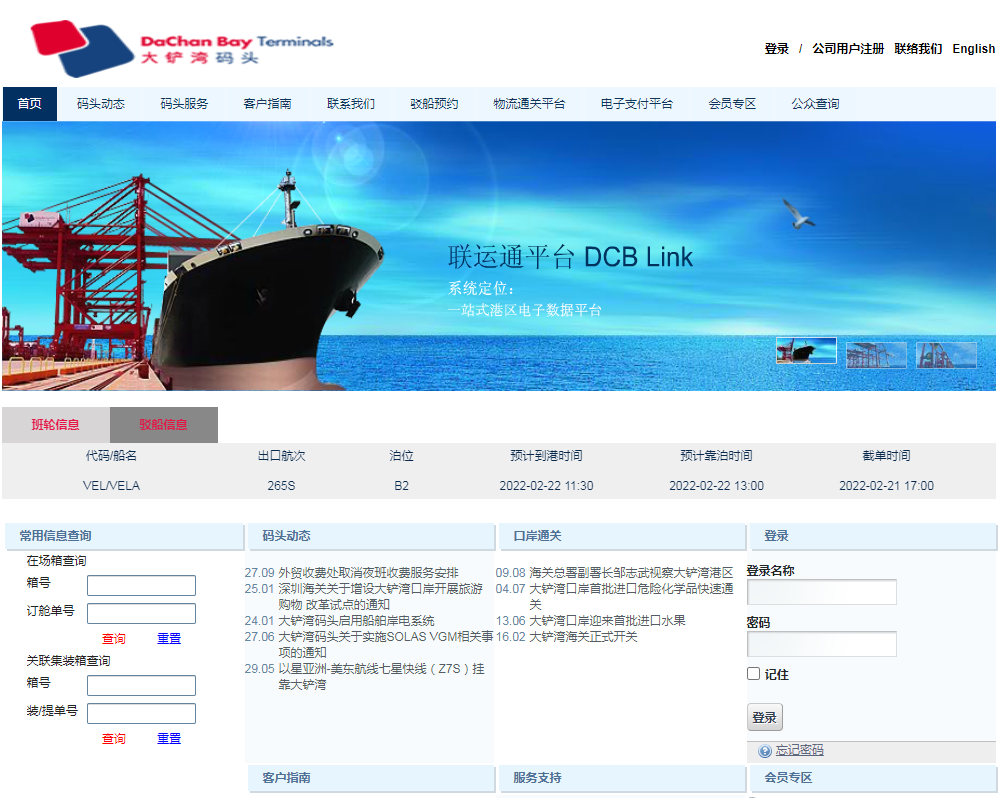
Task: Click the 登录 submit button
Action: (765, 717)
